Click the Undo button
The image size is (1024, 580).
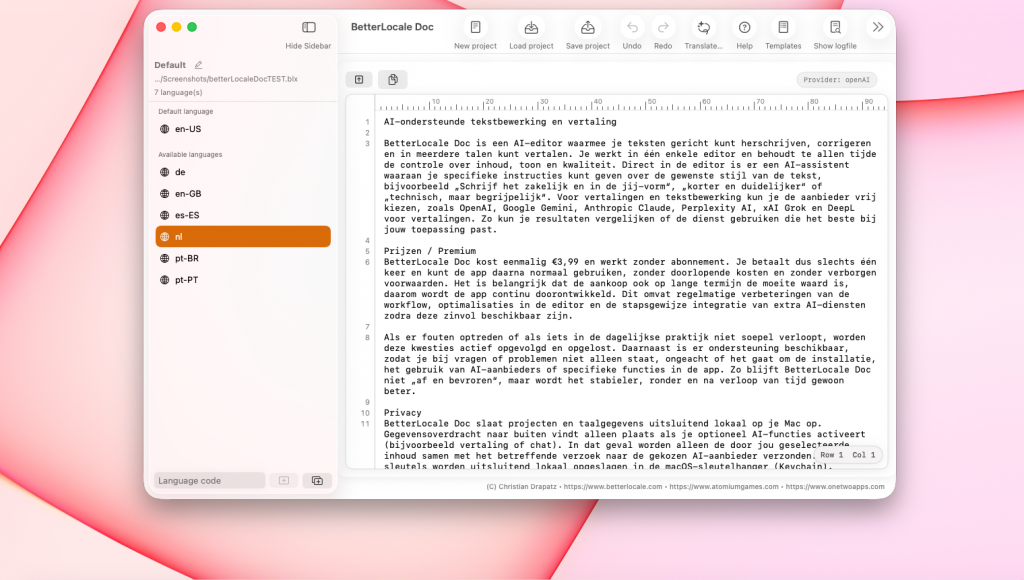pyautogui.click(x=632, y=28)
